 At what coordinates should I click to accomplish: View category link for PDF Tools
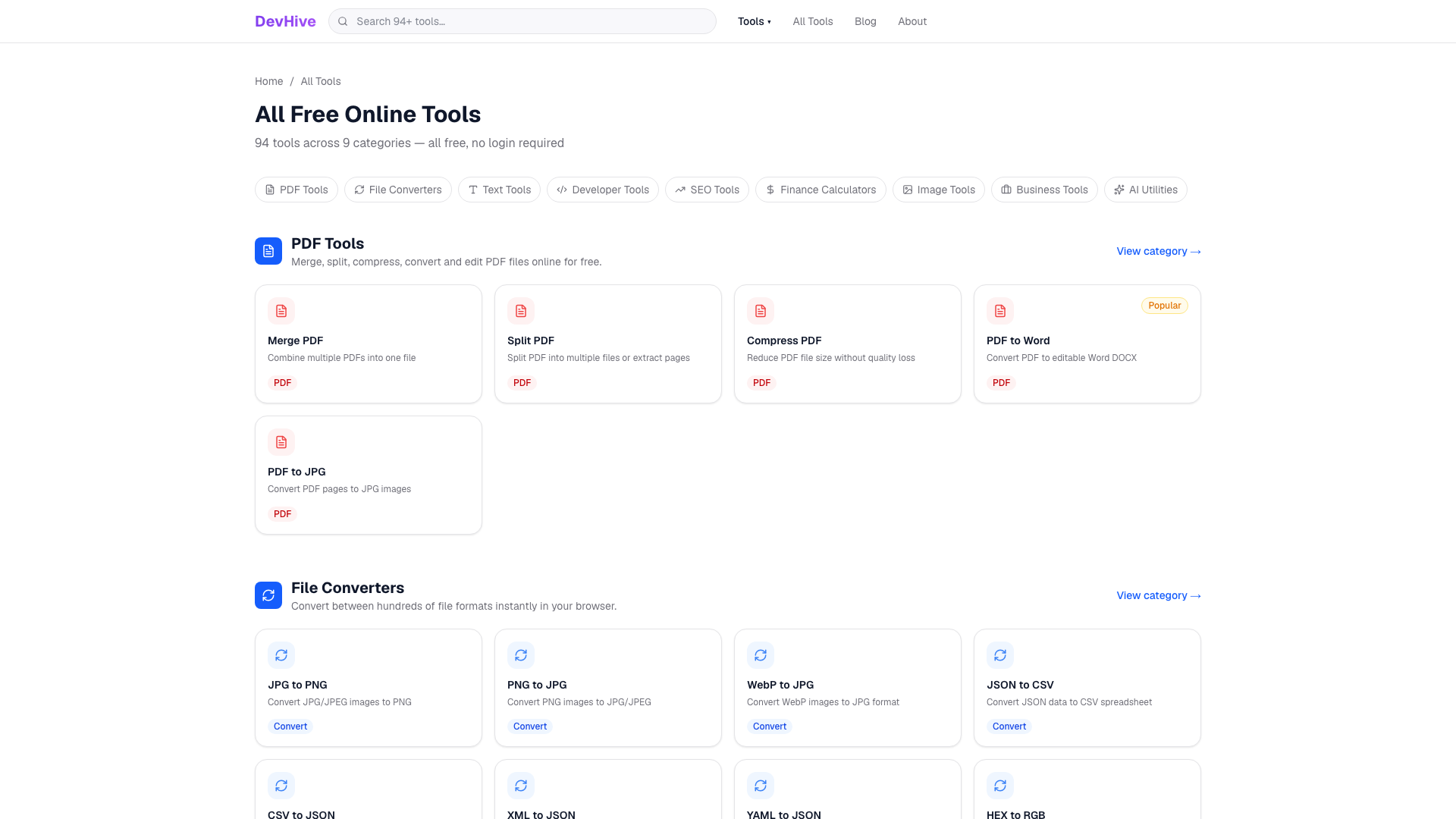pyautogui.click(x=1159, y=251)
